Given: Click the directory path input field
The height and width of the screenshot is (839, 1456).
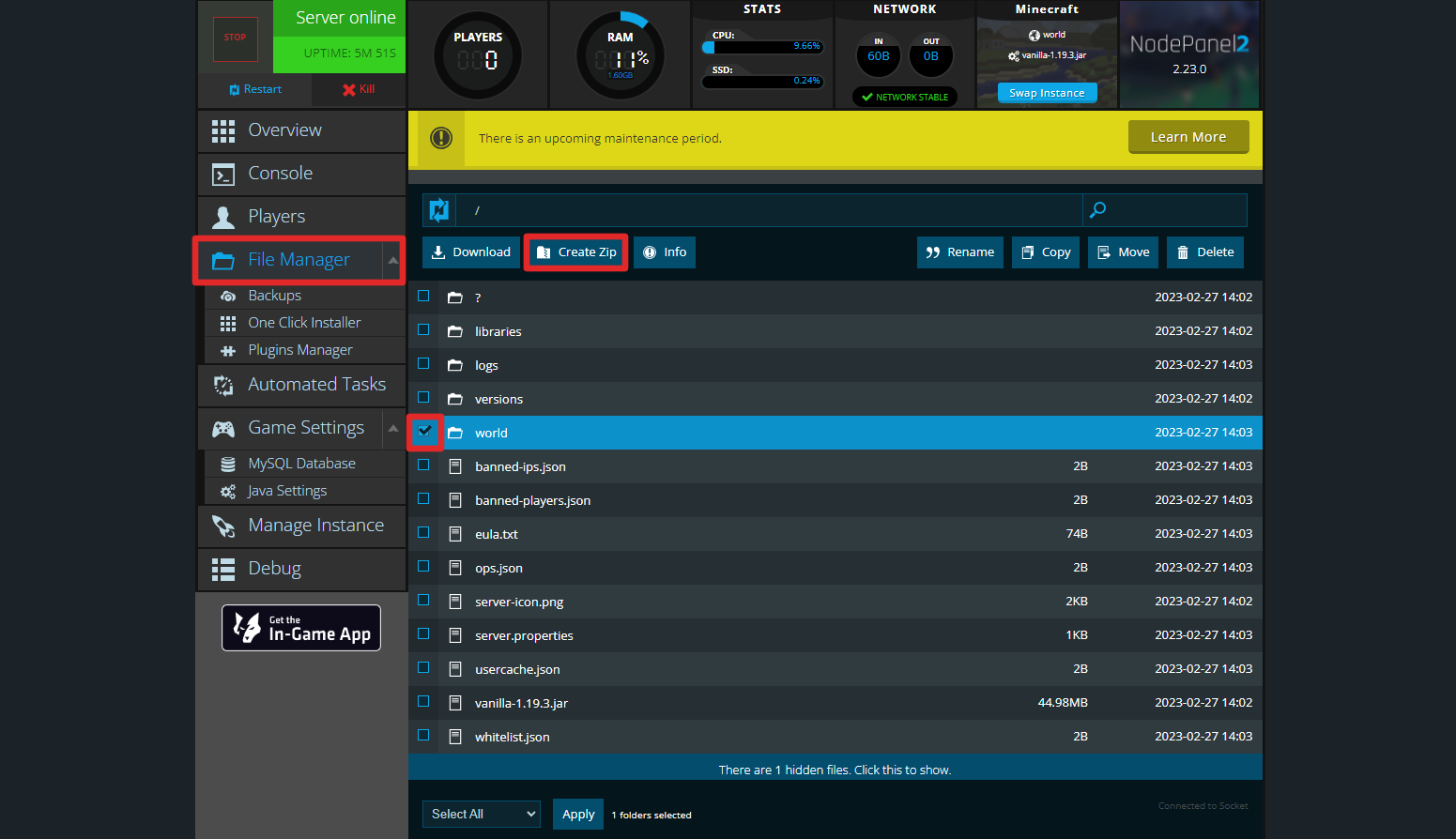Looking at the screenshot, I should tap(768, 210).
